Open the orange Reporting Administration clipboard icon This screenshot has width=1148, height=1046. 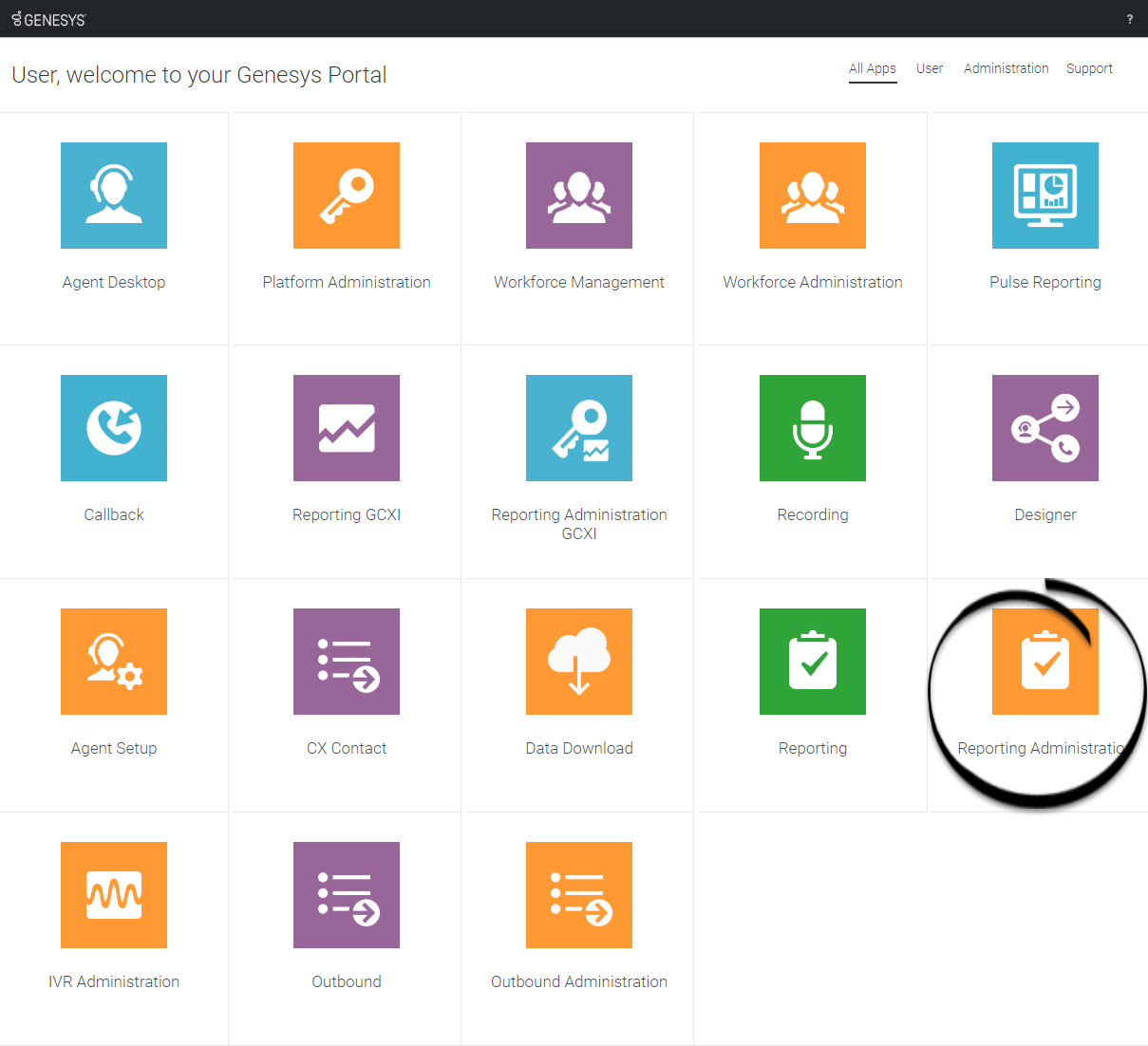coord(1045,662)
